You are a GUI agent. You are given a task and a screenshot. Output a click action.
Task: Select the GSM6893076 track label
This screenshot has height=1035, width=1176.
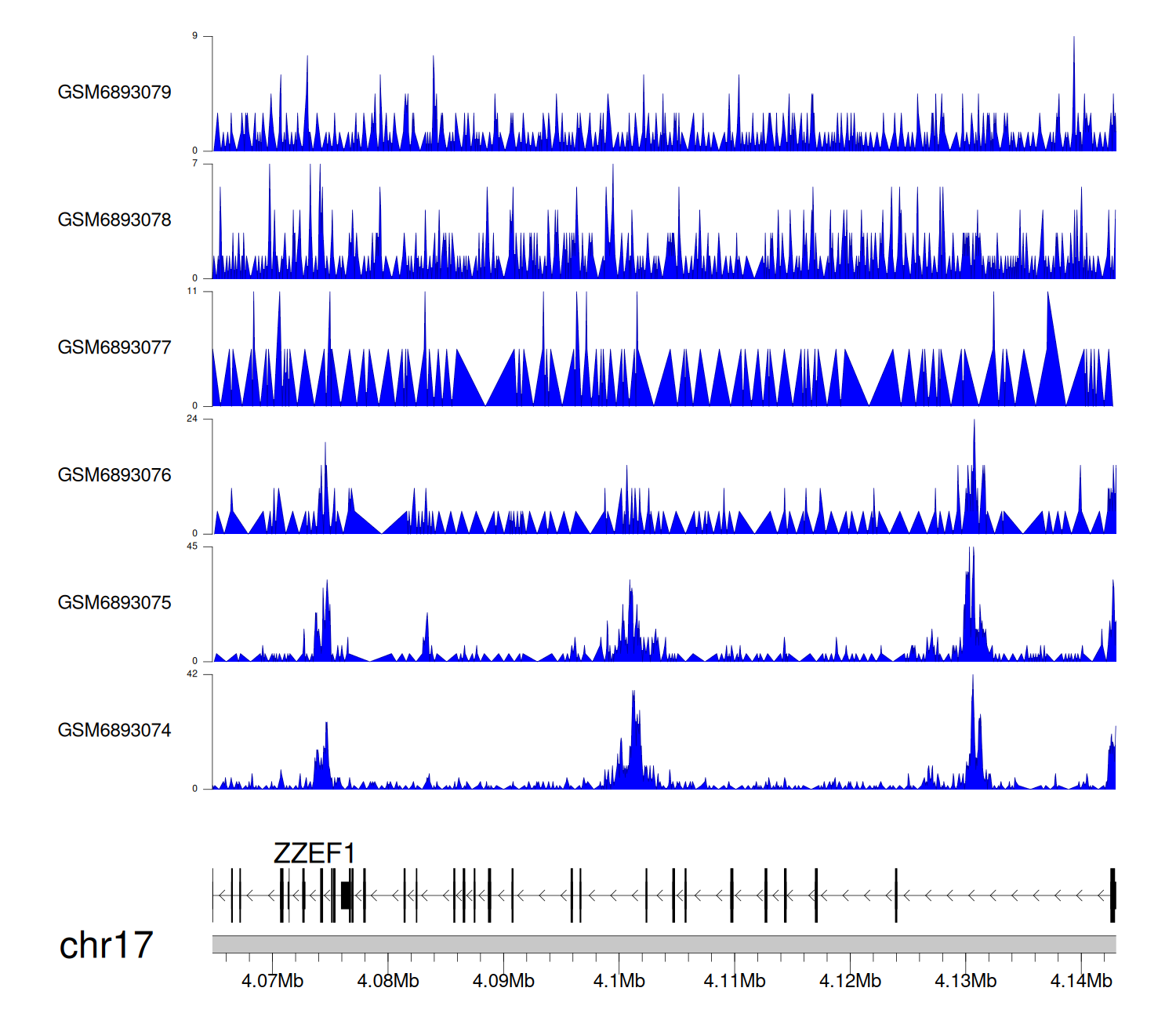click(114, 475)
